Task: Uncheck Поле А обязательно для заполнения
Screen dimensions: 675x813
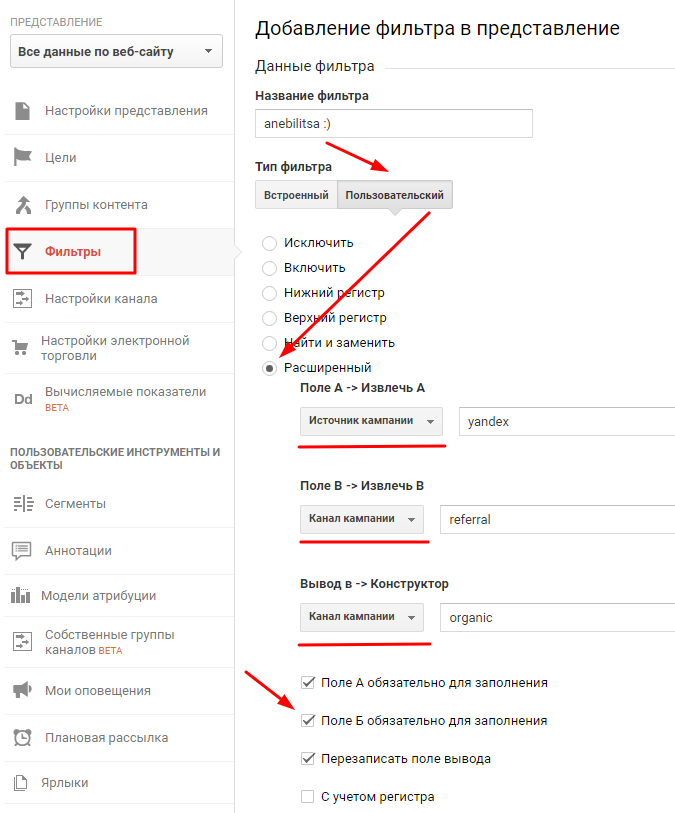Action: (x=308, y=683)
